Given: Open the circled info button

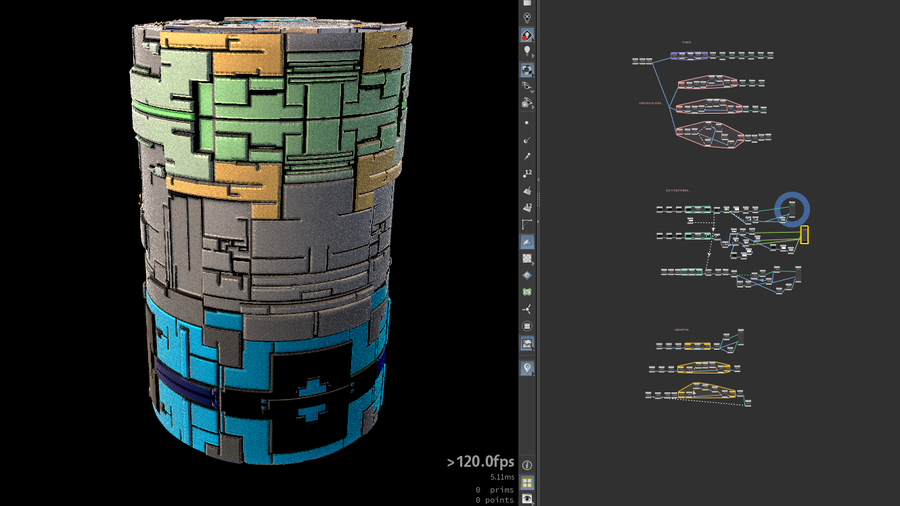Looking at the screenshot, I should pos(527,465).
